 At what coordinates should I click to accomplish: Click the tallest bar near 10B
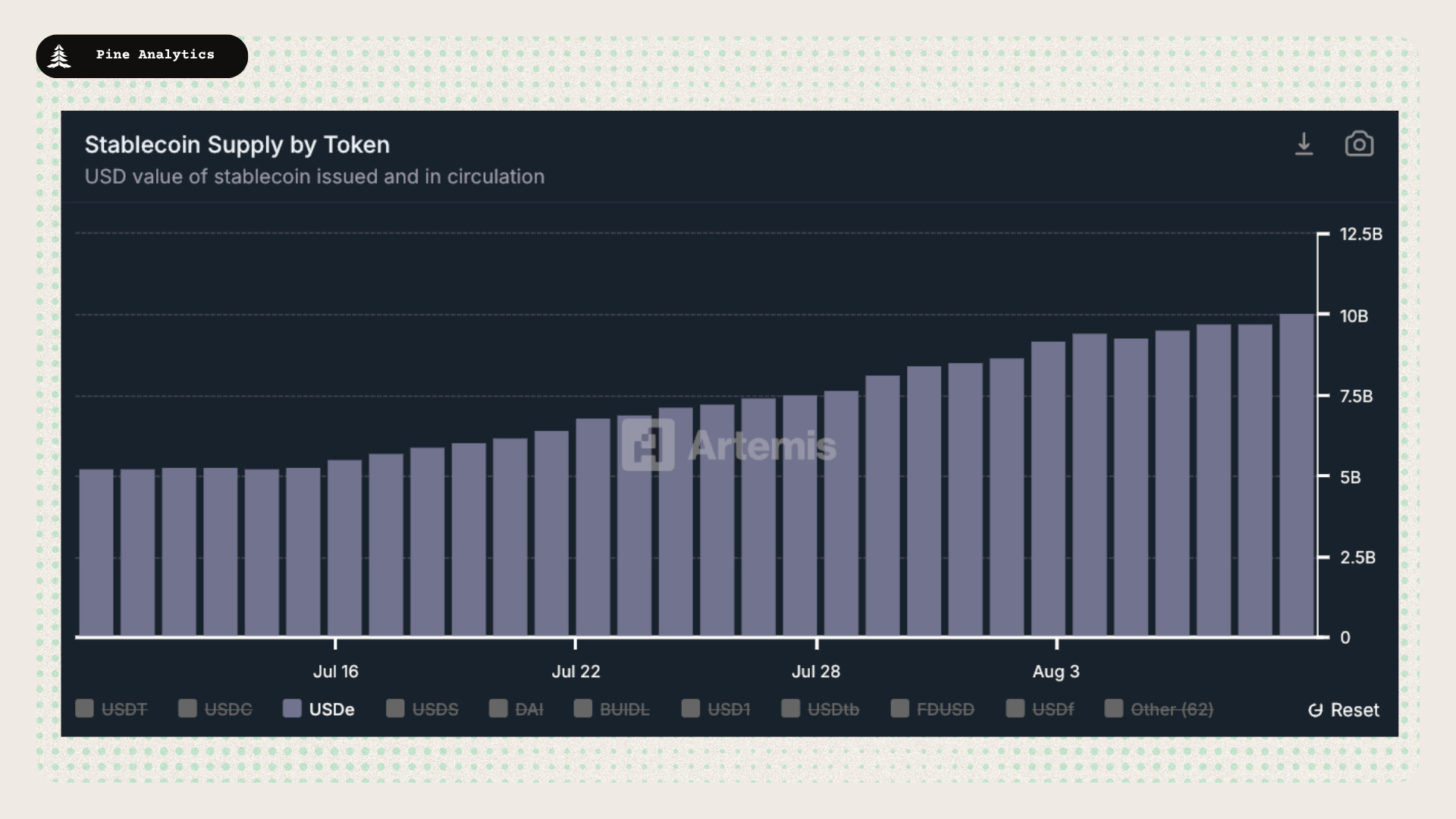point(1297,475)
